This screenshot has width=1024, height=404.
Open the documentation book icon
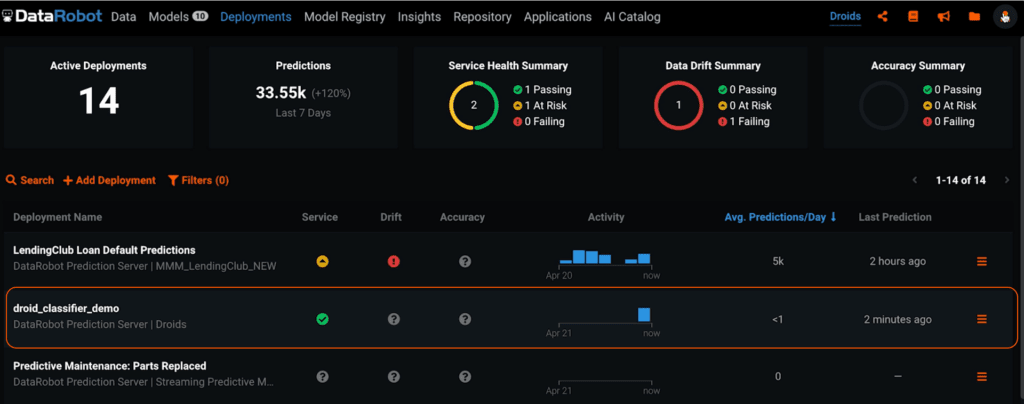point(913,16)
